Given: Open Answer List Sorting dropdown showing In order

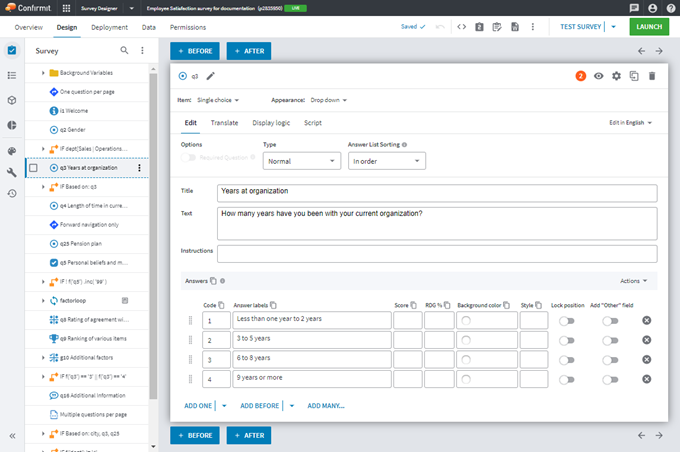Looking at the screenshot, I should coord(386,161).
